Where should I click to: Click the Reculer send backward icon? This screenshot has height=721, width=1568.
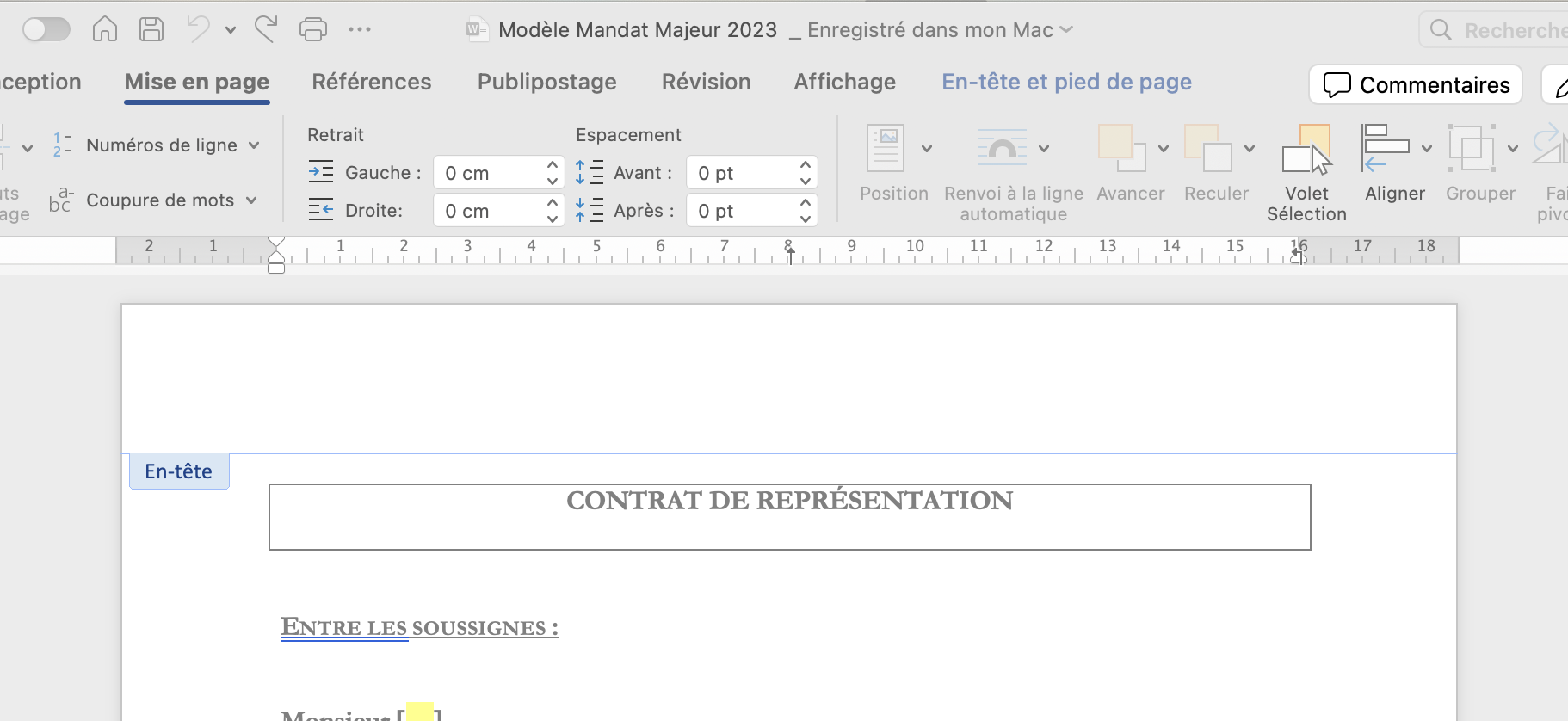tap(1208, 148)
